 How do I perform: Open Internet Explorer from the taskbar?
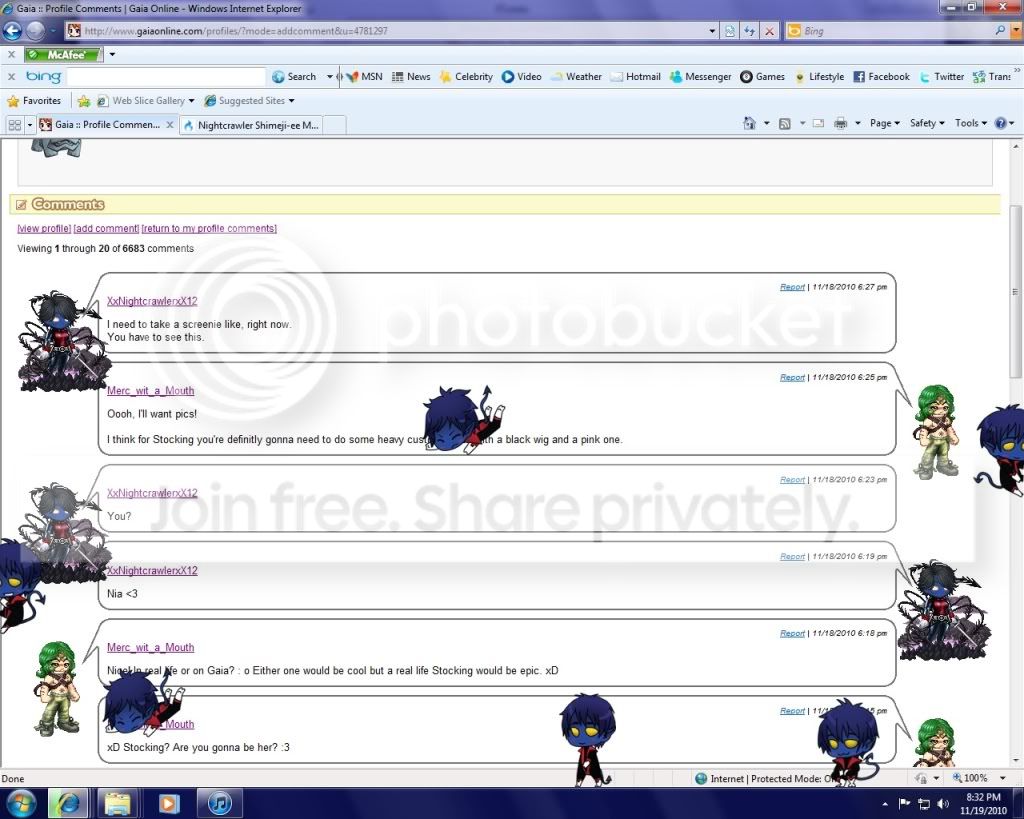tap(69, 803)
